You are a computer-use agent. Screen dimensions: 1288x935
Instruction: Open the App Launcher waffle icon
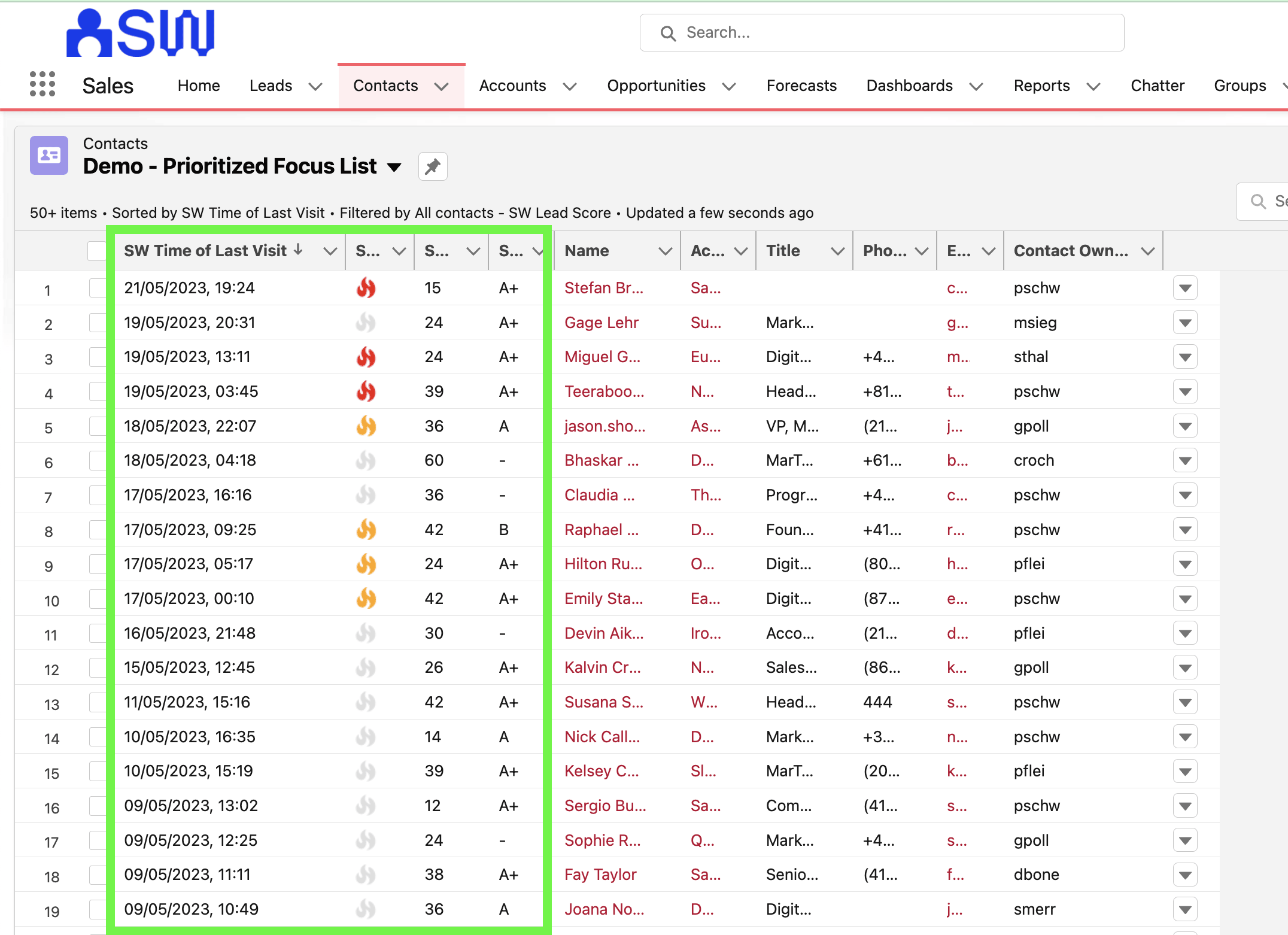(x=42, y=85)
